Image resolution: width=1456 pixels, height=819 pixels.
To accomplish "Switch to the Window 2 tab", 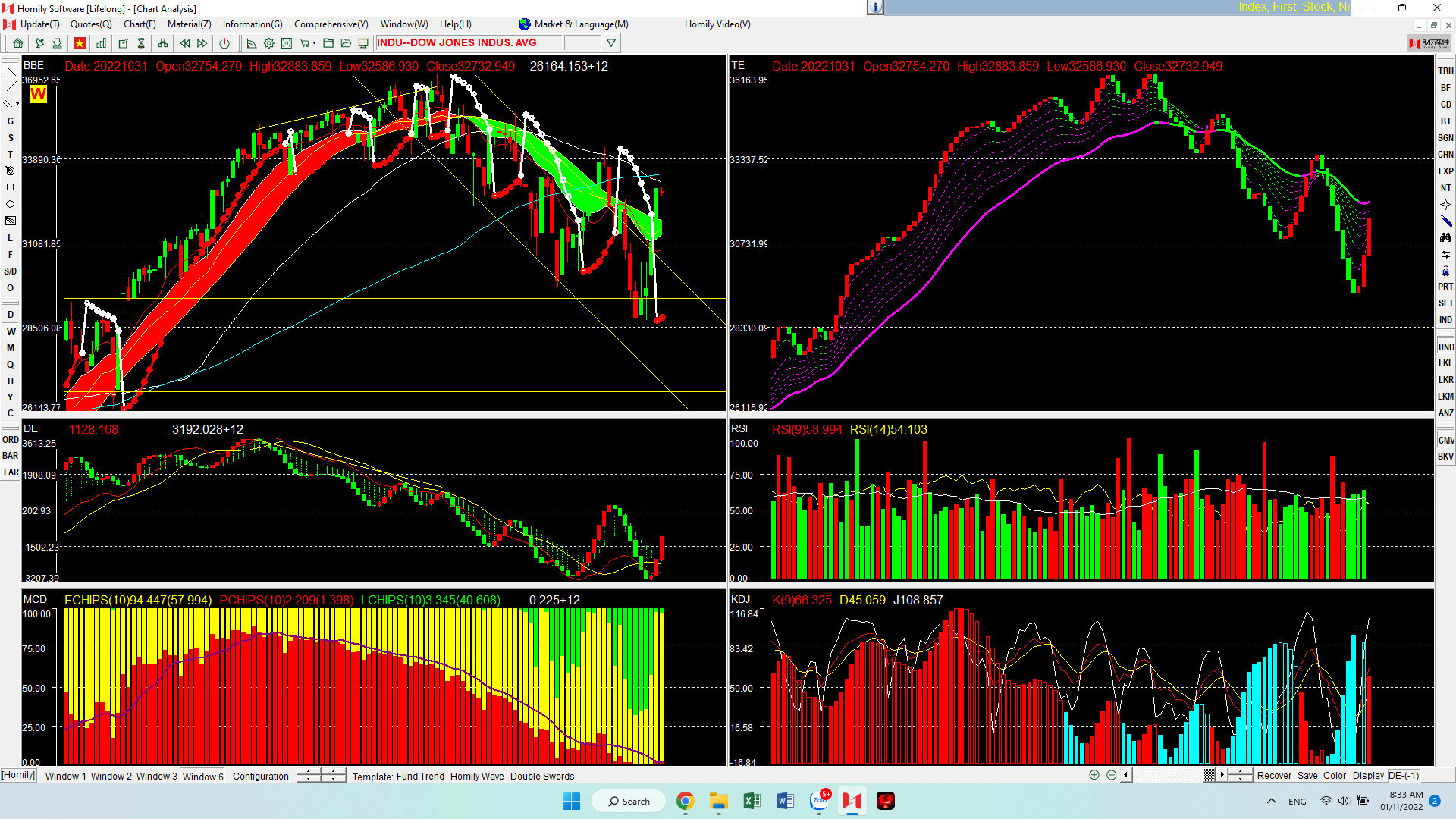I will click(x=111, y=776).
